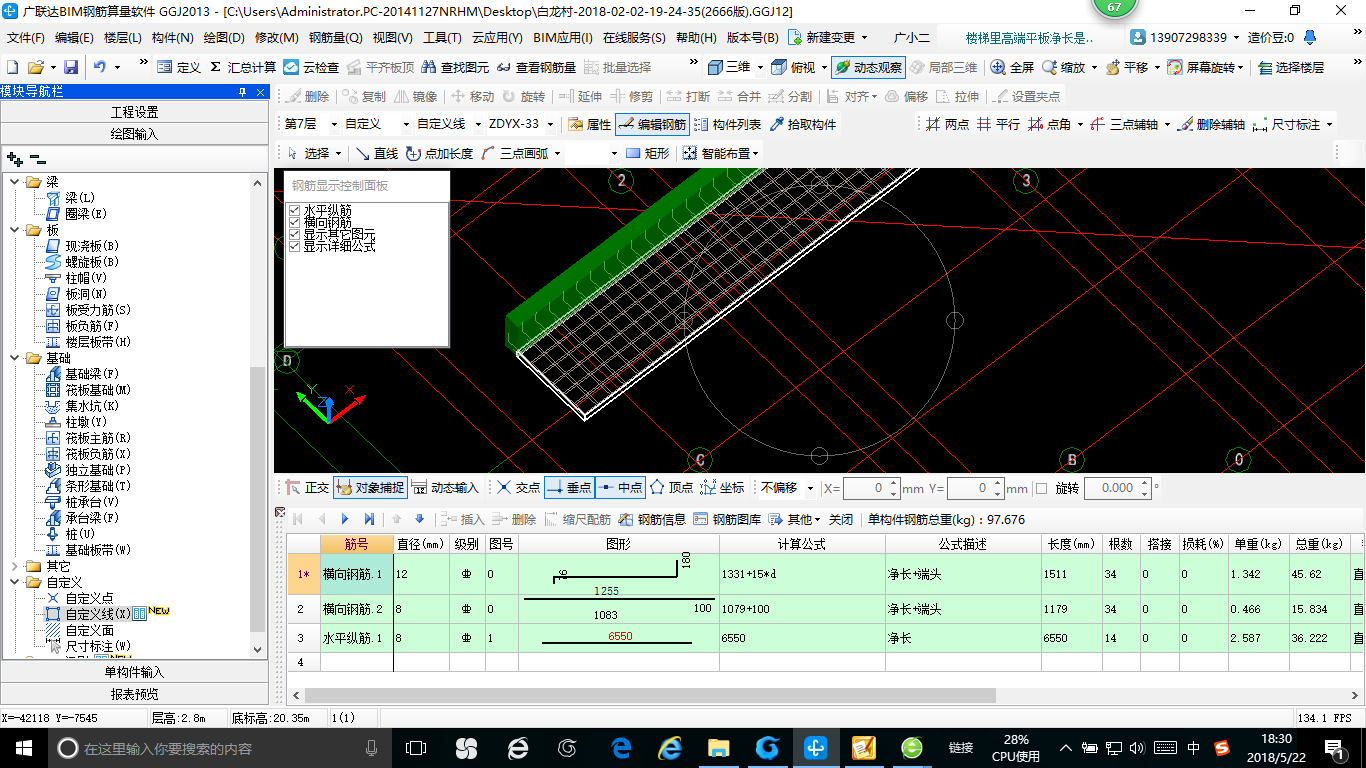Tick the 旋转 rotation checkbox
1366x768 pixels.
pyautogui.click(x=1041, y=488)
